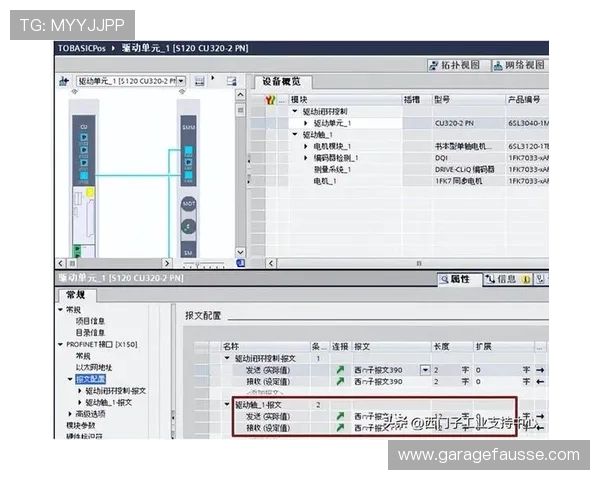Expand 驱动闭环控制-报文 in the properties tree

pyautogui.click(x=80, y=391)
